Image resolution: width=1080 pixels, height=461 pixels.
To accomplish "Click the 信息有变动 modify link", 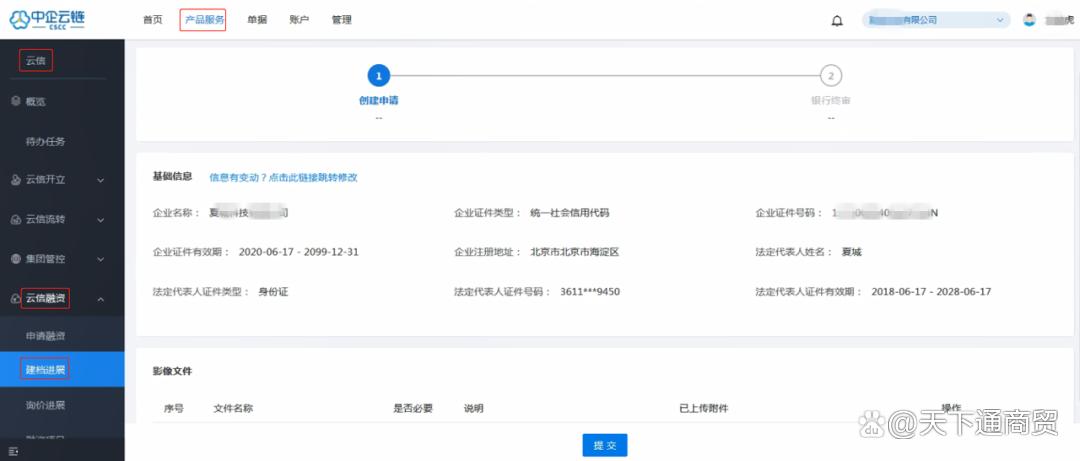I will click(283, 177).
